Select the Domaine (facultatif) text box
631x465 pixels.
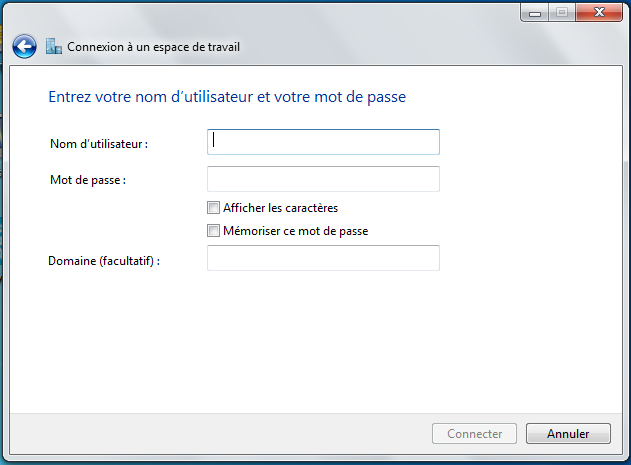tap(323, 258)
